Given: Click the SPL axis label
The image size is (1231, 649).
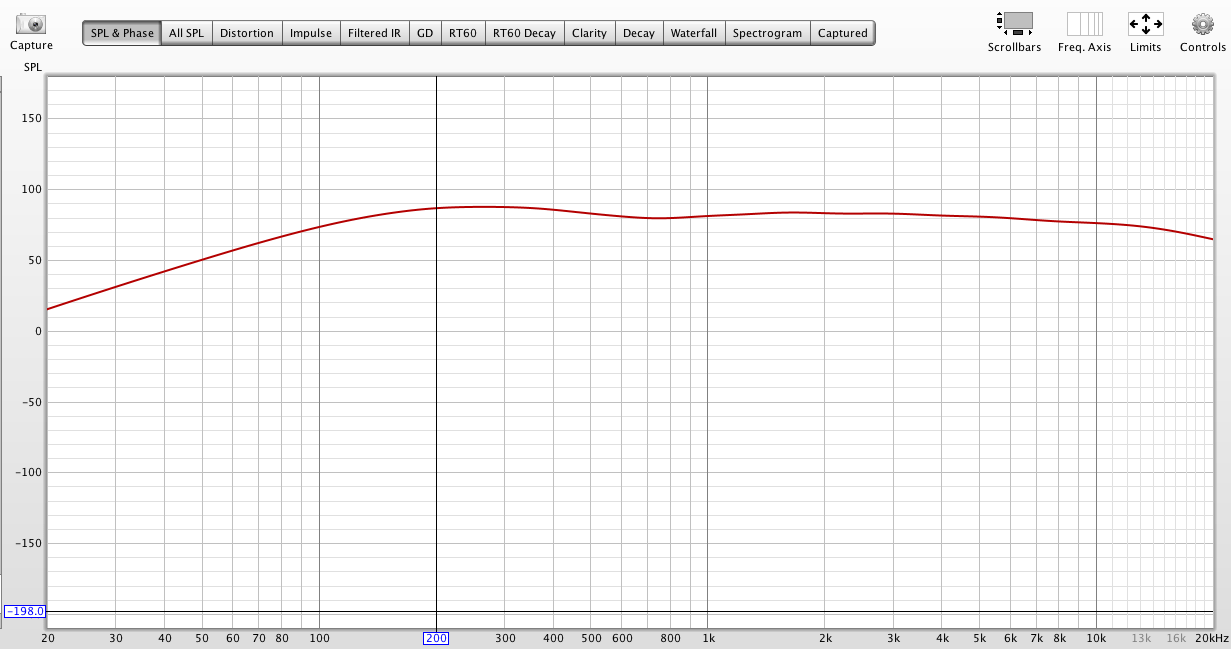Looking at the screenshot, I should point(33,66).
